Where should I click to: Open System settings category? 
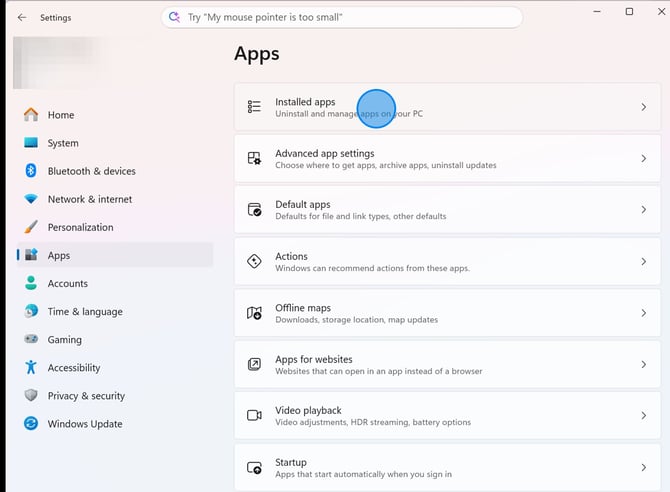pos(115,143)
